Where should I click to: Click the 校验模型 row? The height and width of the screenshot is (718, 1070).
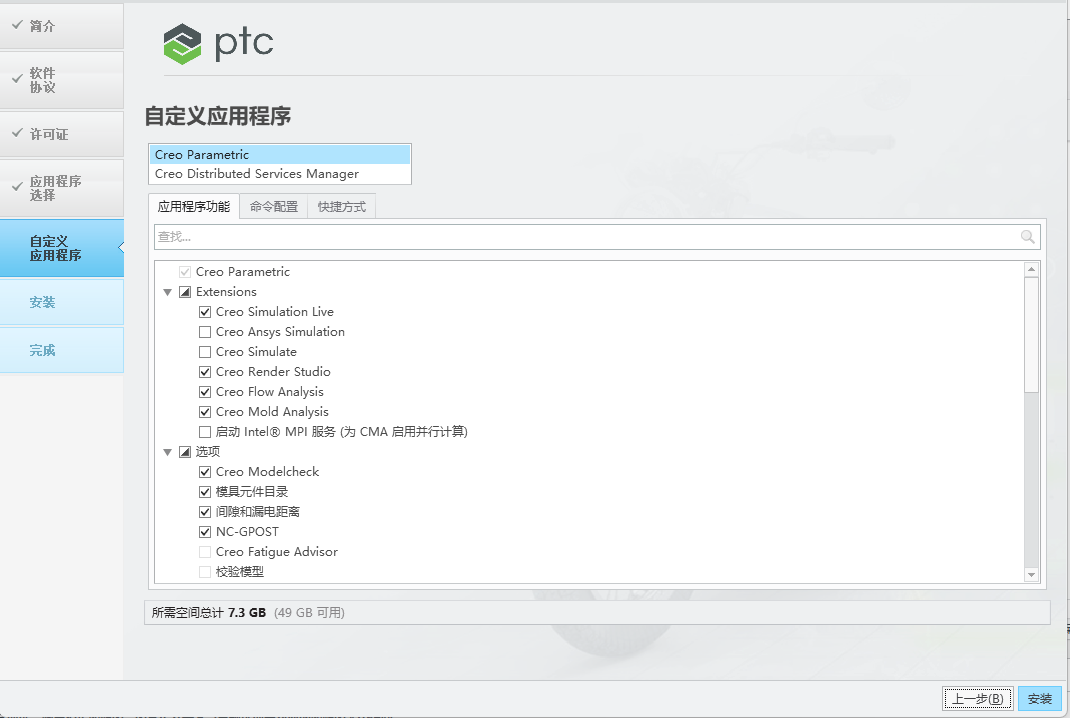[x=240, y=572]
